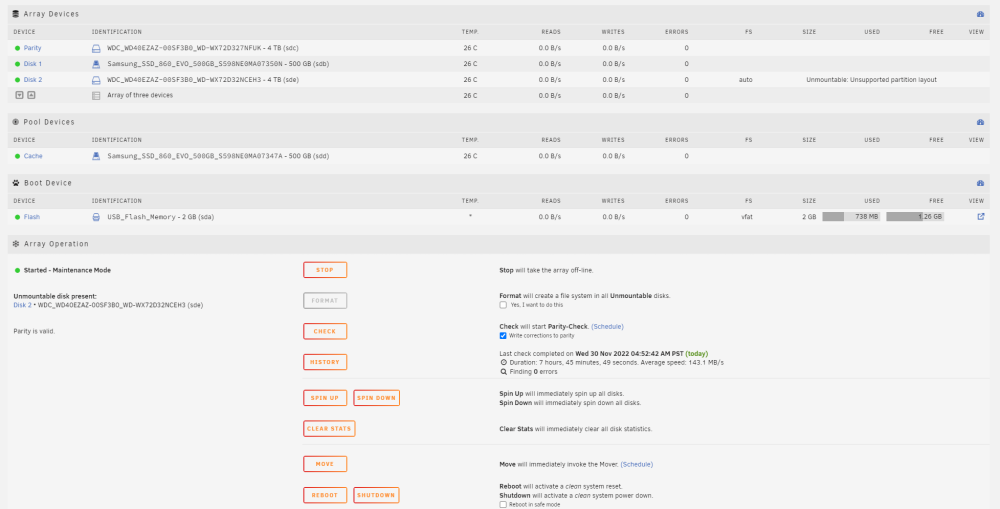Click the green status dot for Disk 2
The width and height of the screenshot is (1000, 509).
tap(18, 80)
